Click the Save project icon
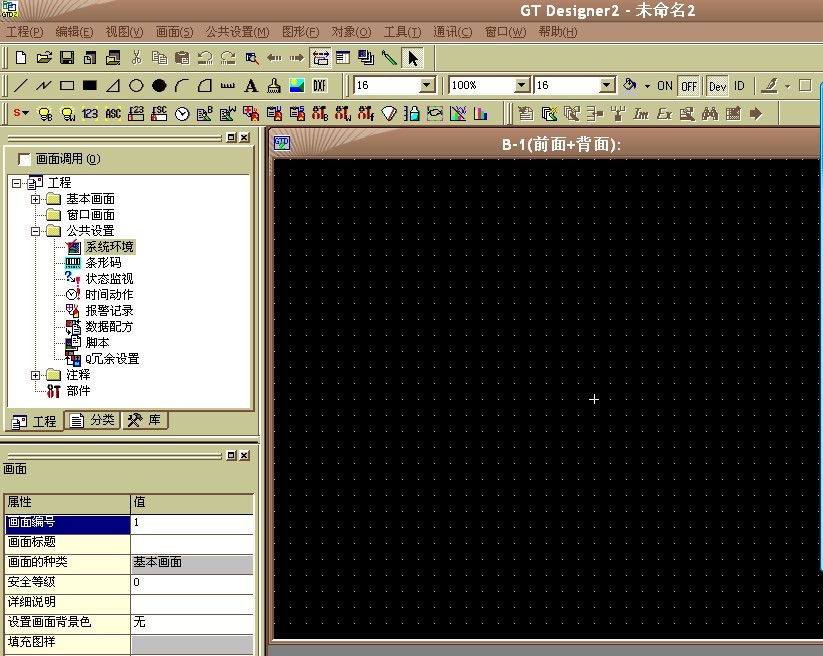823x656 pixels. (67, 58)
